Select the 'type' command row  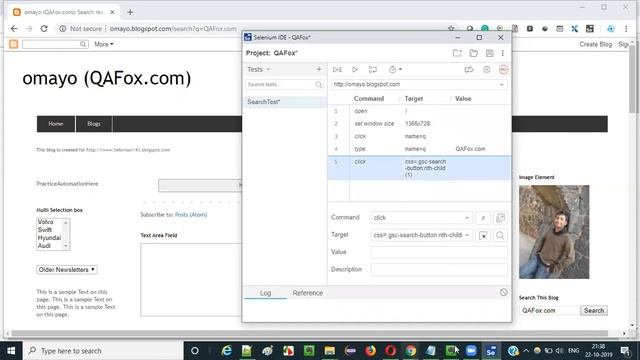(x=419, y=149)
